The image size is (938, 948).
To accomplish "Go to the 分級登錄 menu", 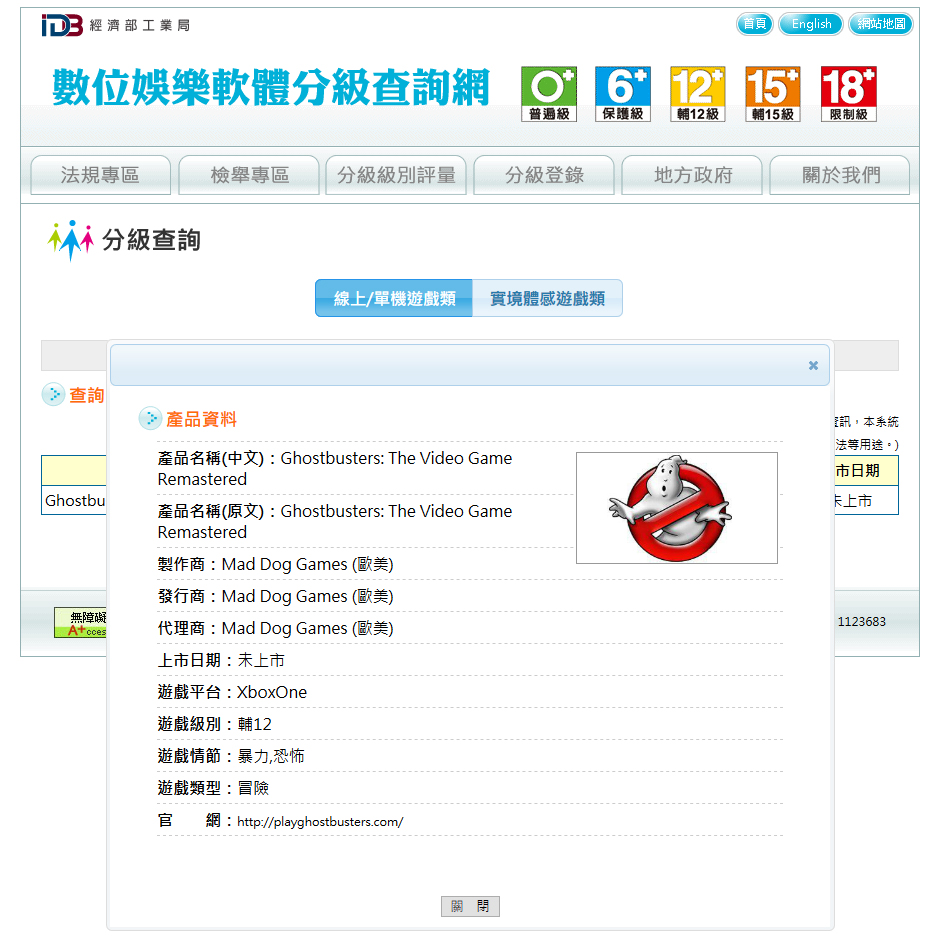I will point(544,176).
